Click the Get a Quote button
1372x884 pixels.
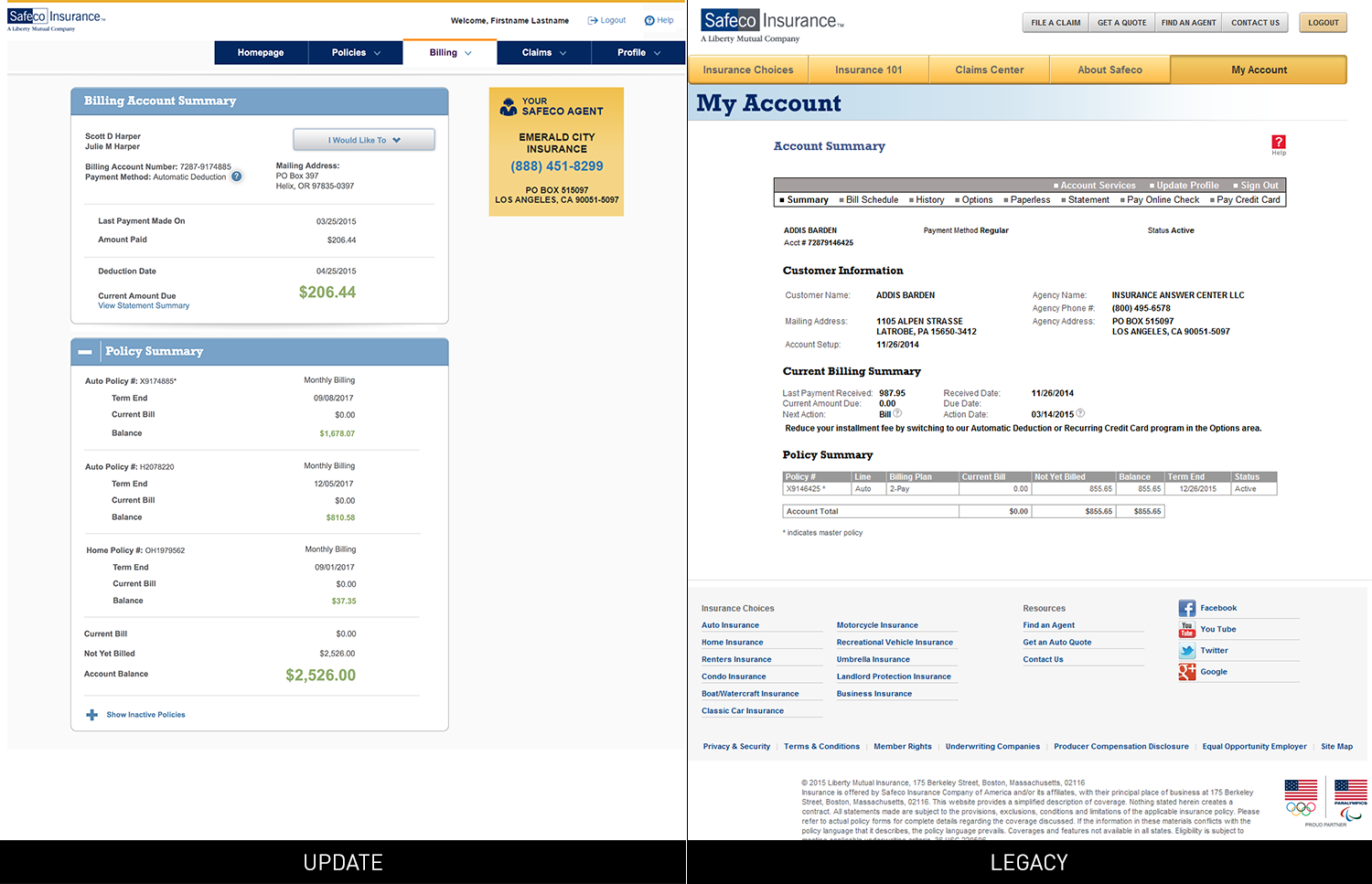point(1121,23)
